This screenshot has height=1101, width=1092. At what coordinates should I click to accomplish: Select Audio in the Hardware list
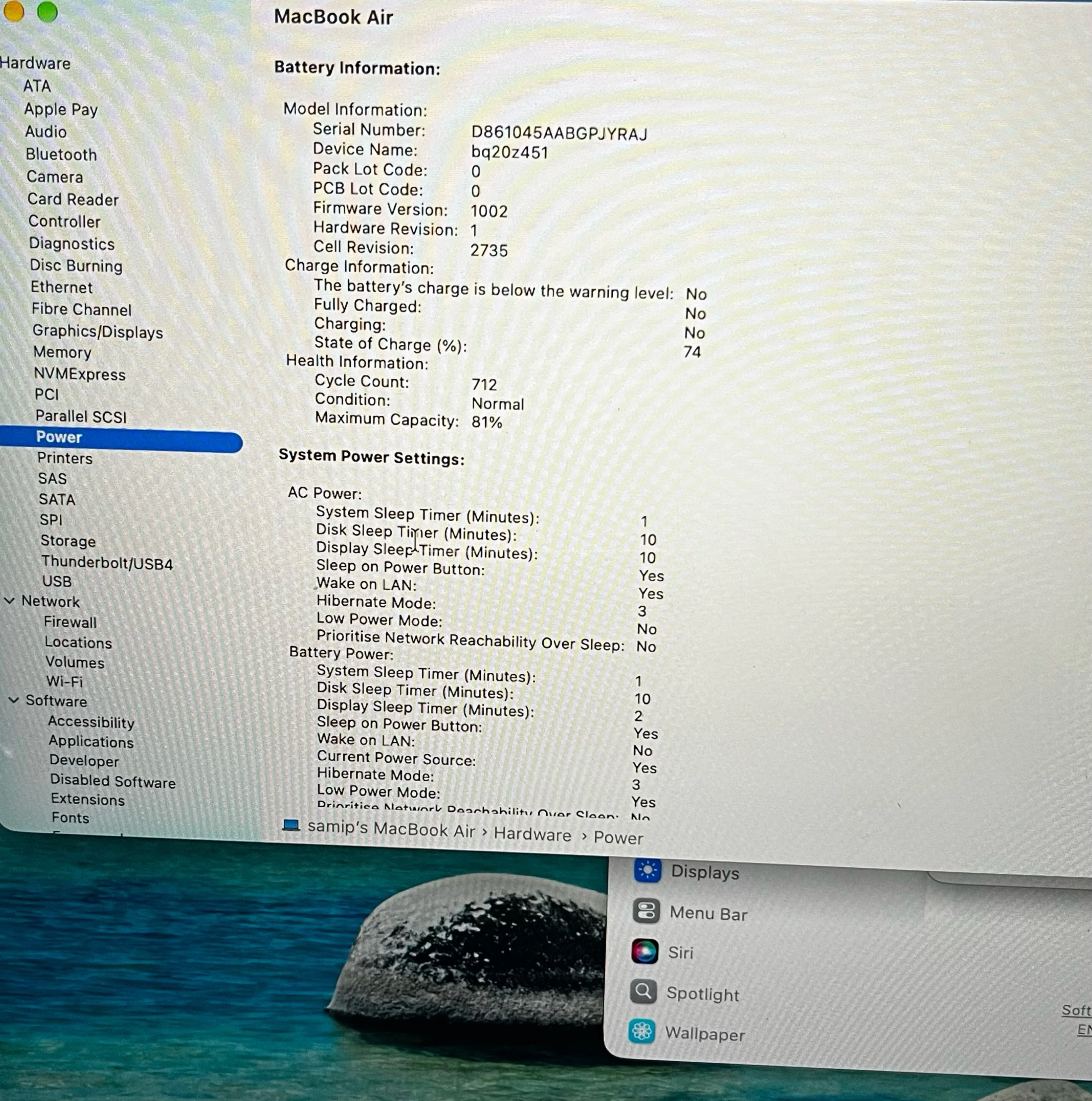click(46, 132)
